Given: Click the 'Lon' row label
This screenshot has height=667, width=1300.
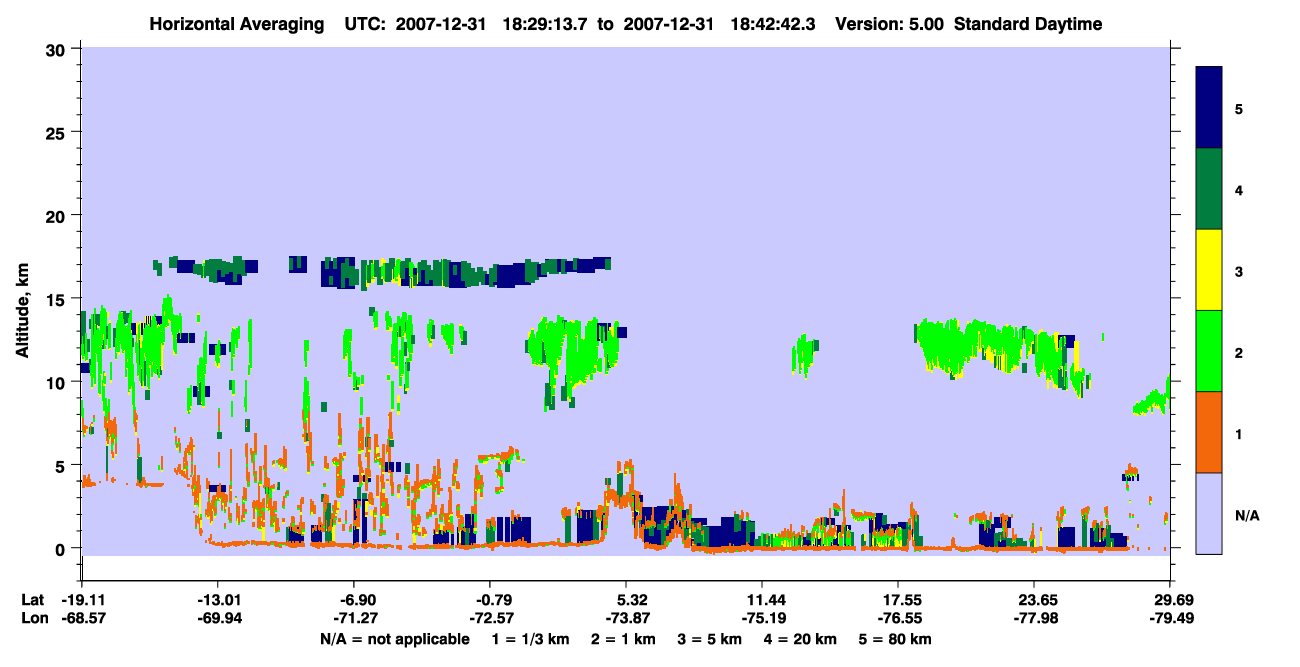Looking at the screenshot, I should 34,618.
